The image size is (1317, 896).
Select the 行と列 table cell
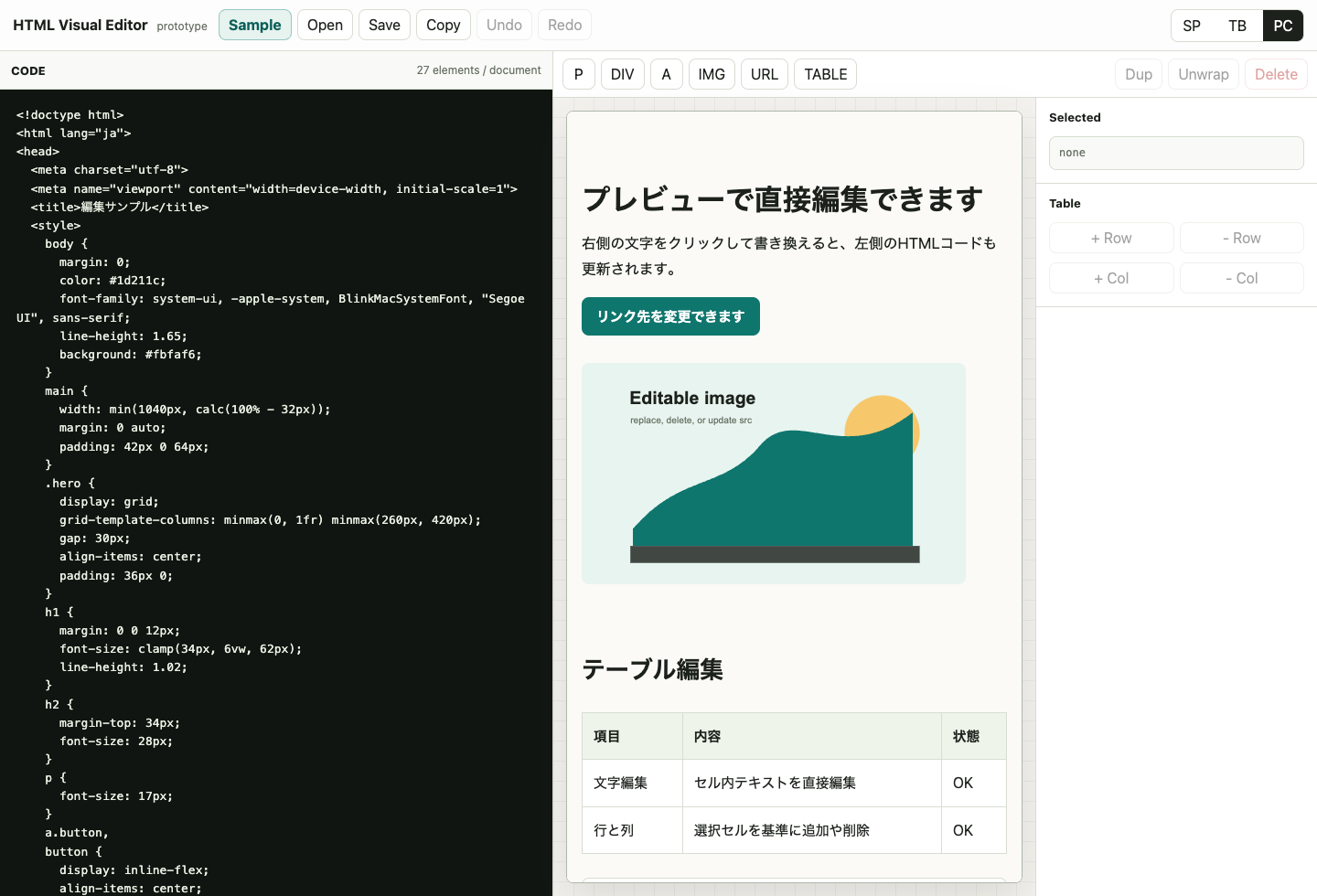[632, 830]
